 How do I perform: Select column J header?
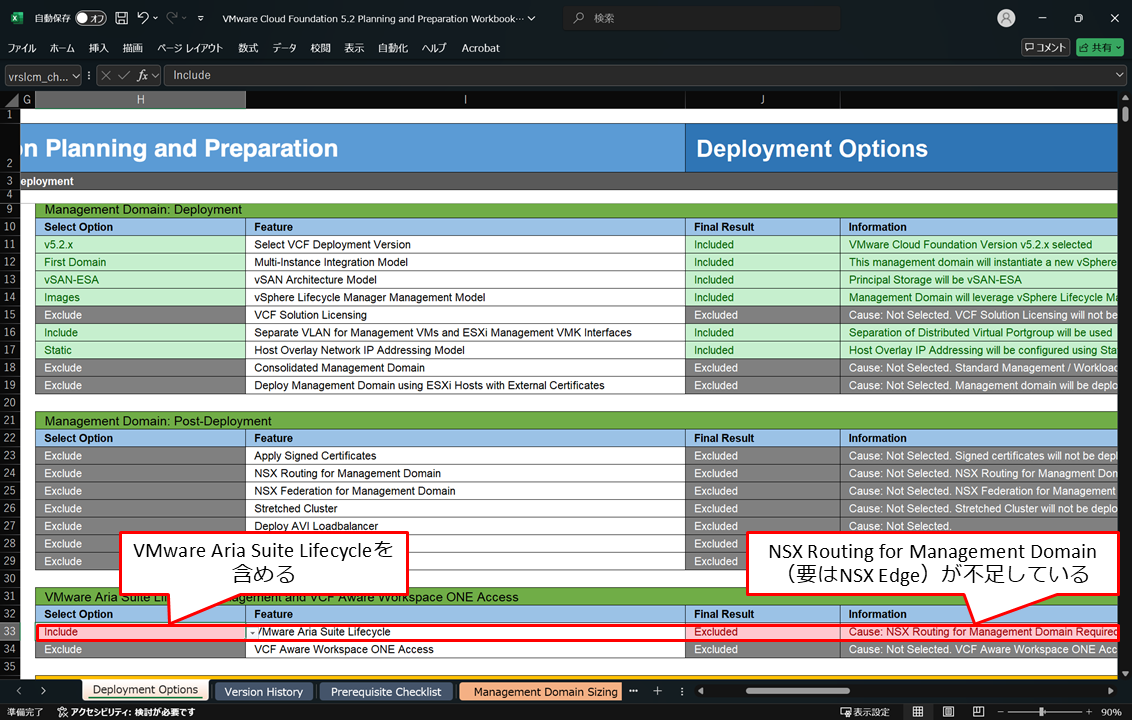click(x=762, y=100)
